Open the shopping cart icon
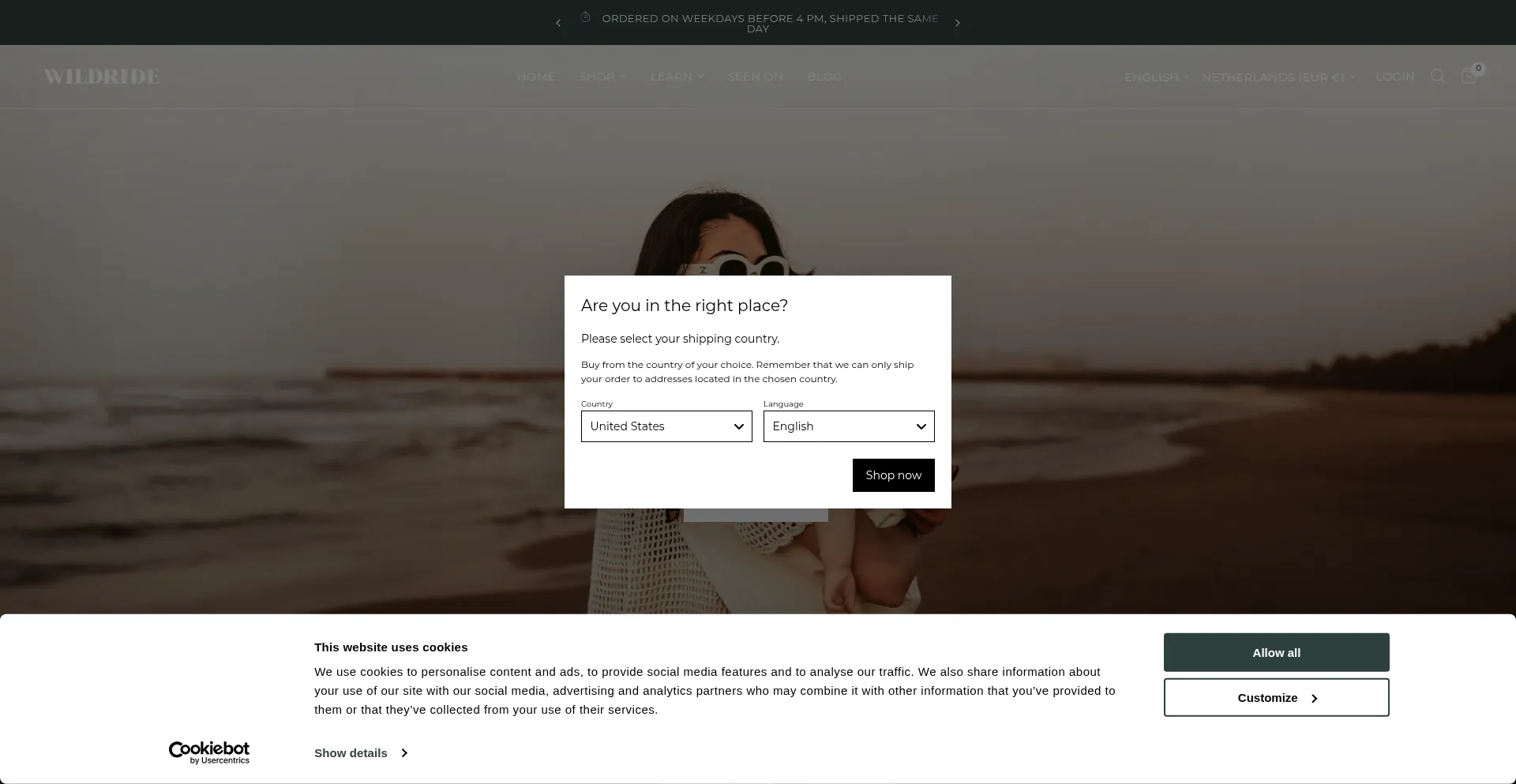 tap(1469, 77)
